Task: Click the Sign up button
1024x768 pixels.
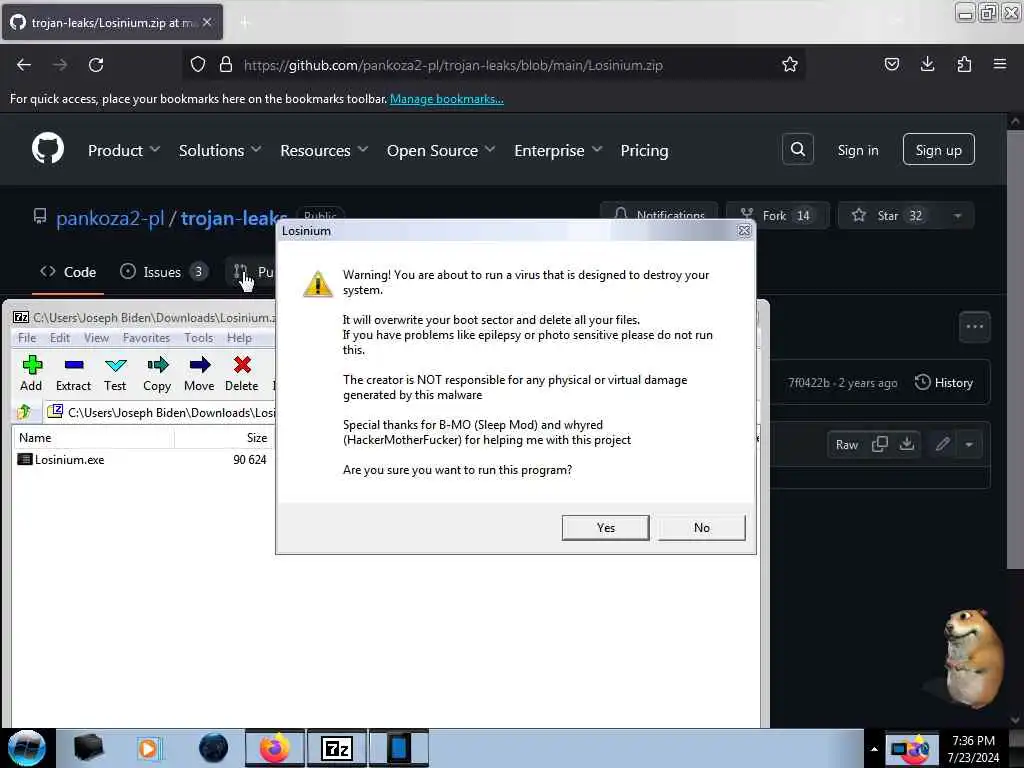Action: [938, 150]
